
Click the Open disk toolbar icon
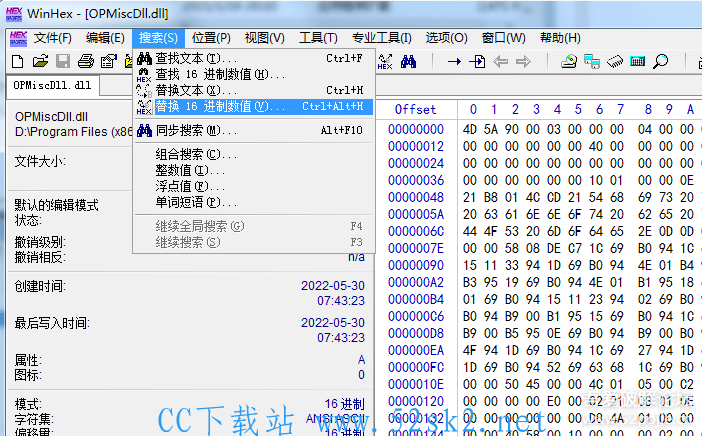569,61
